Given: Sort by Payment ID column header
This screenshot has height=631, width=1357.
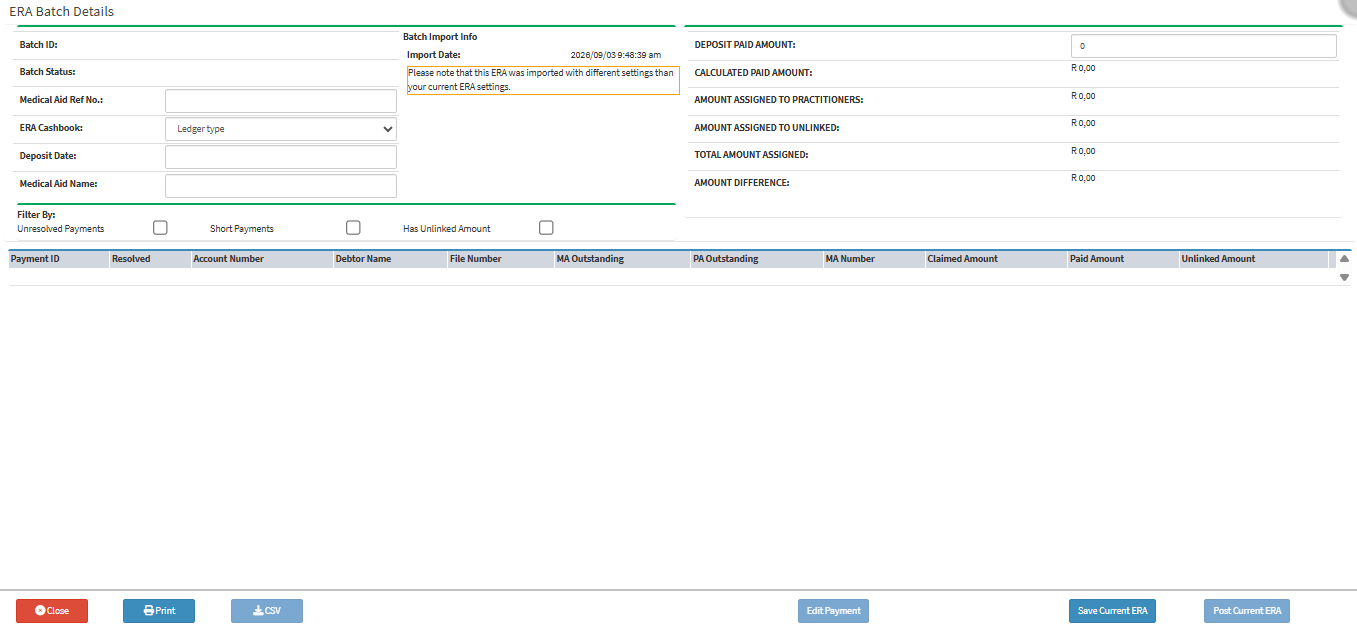Looking at the screenshot, I should pos(59,259).
